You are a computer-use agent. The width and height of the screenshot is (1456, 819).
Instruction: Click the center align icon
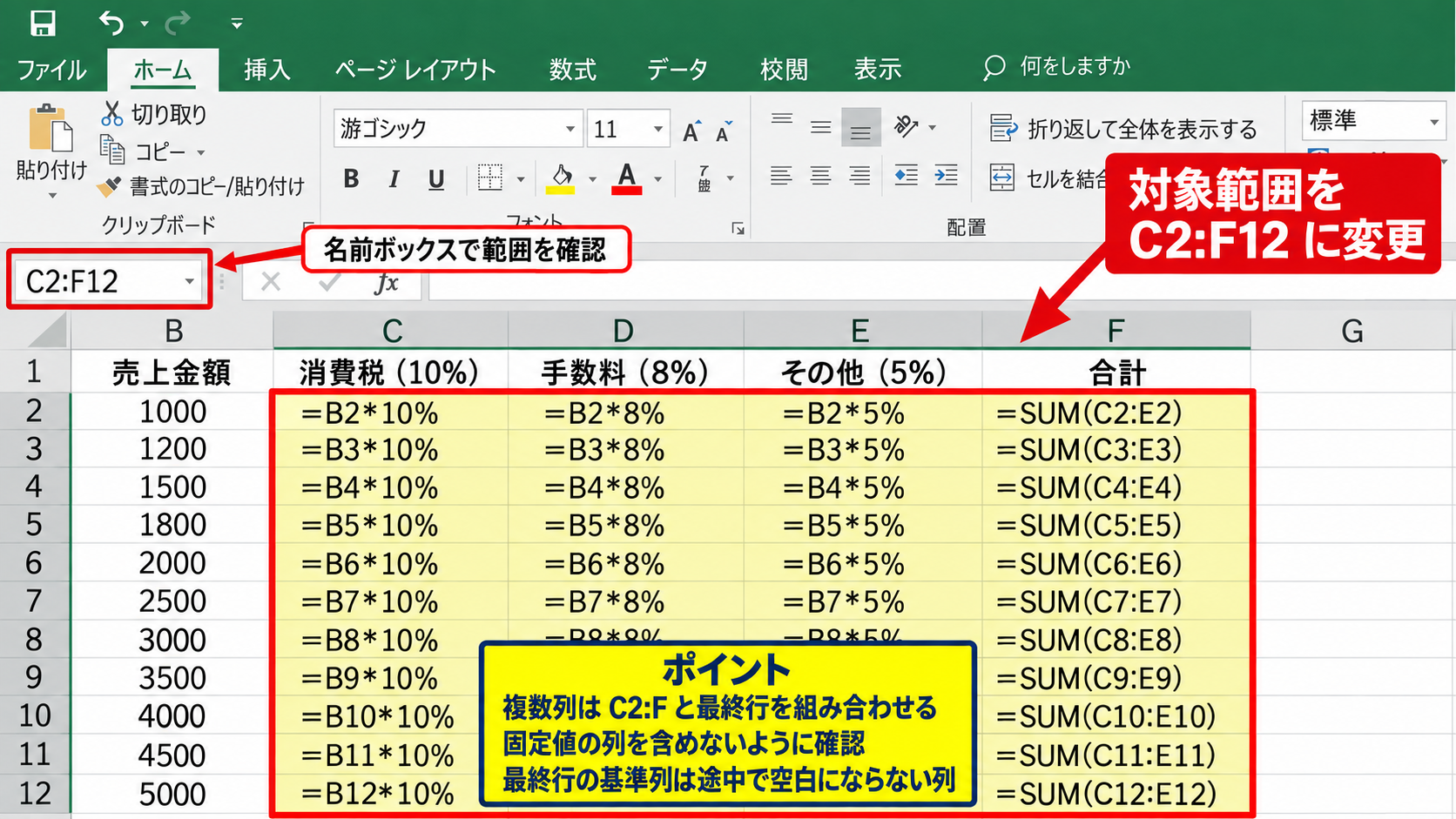(x=820, y=176)
